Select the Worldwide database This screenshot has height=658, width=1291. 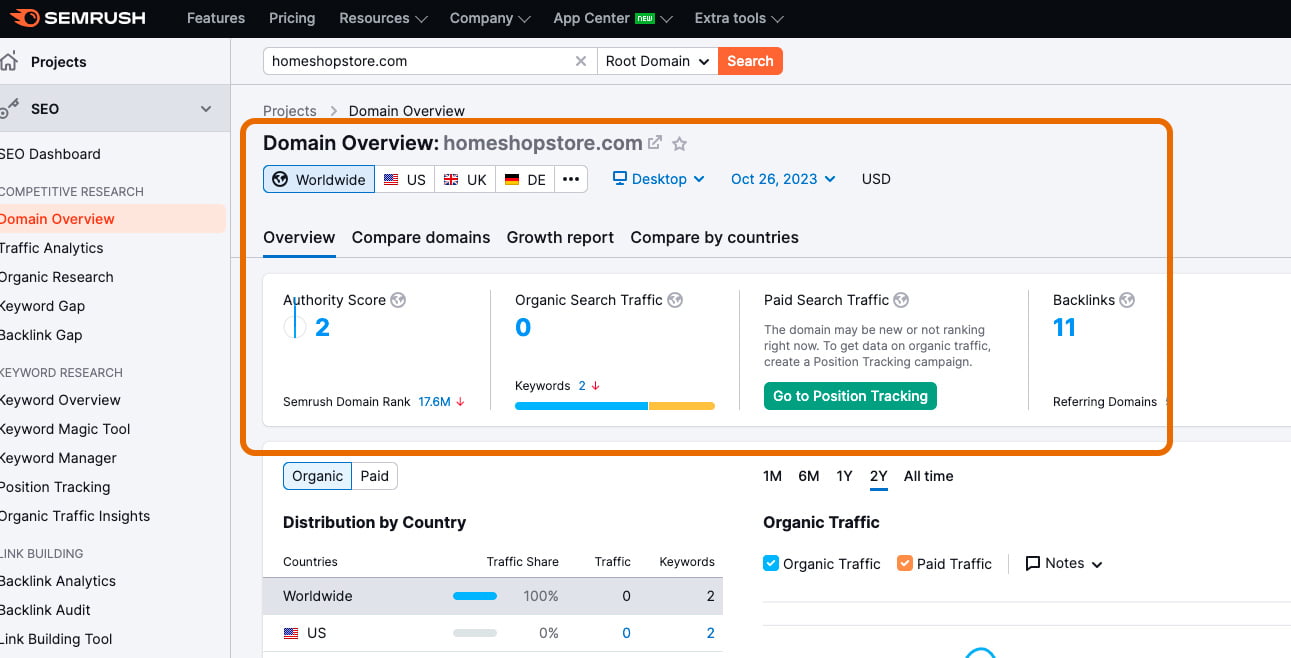319,179
